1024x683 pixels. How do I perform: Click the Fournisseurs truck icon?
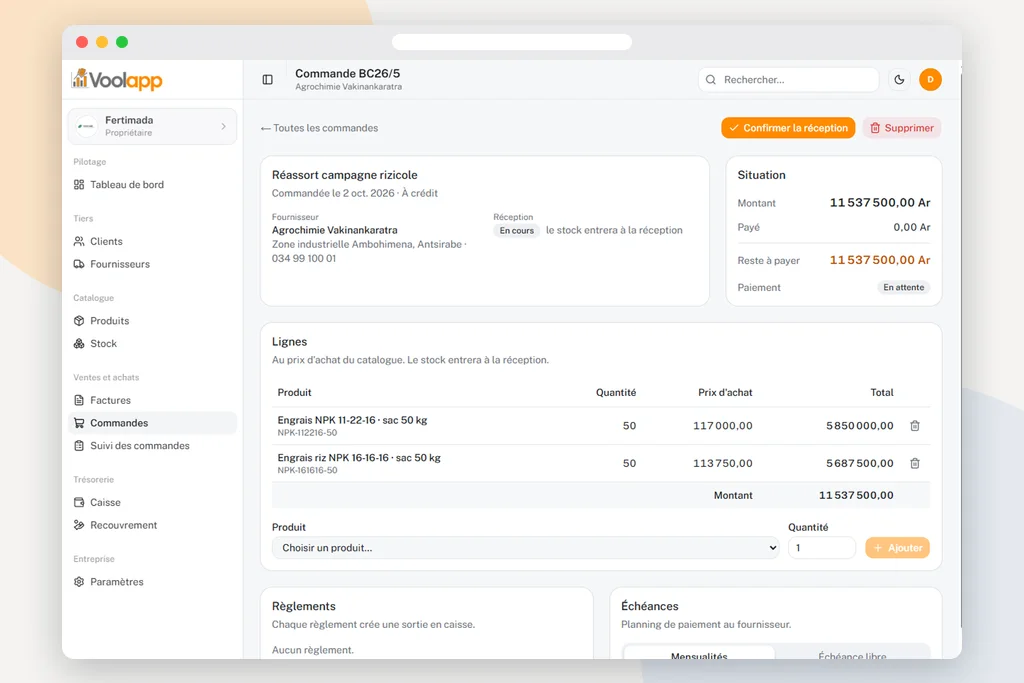tap(79, 264)
